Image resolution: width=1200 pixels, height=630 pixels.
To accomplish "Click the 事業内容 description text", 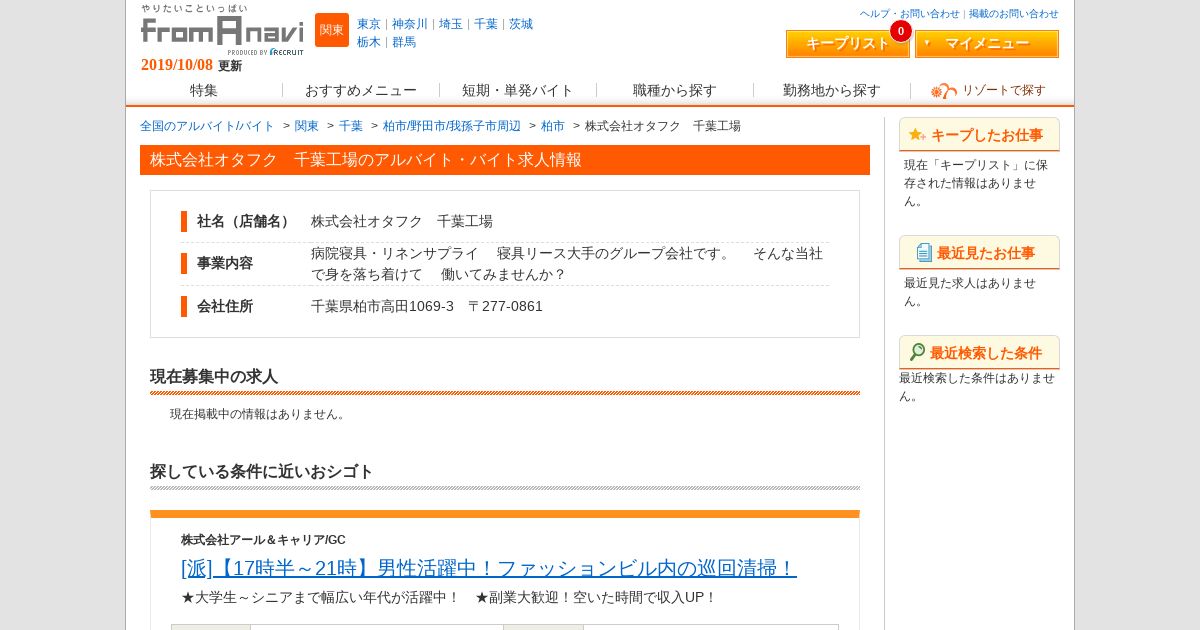I will (567, 264).
